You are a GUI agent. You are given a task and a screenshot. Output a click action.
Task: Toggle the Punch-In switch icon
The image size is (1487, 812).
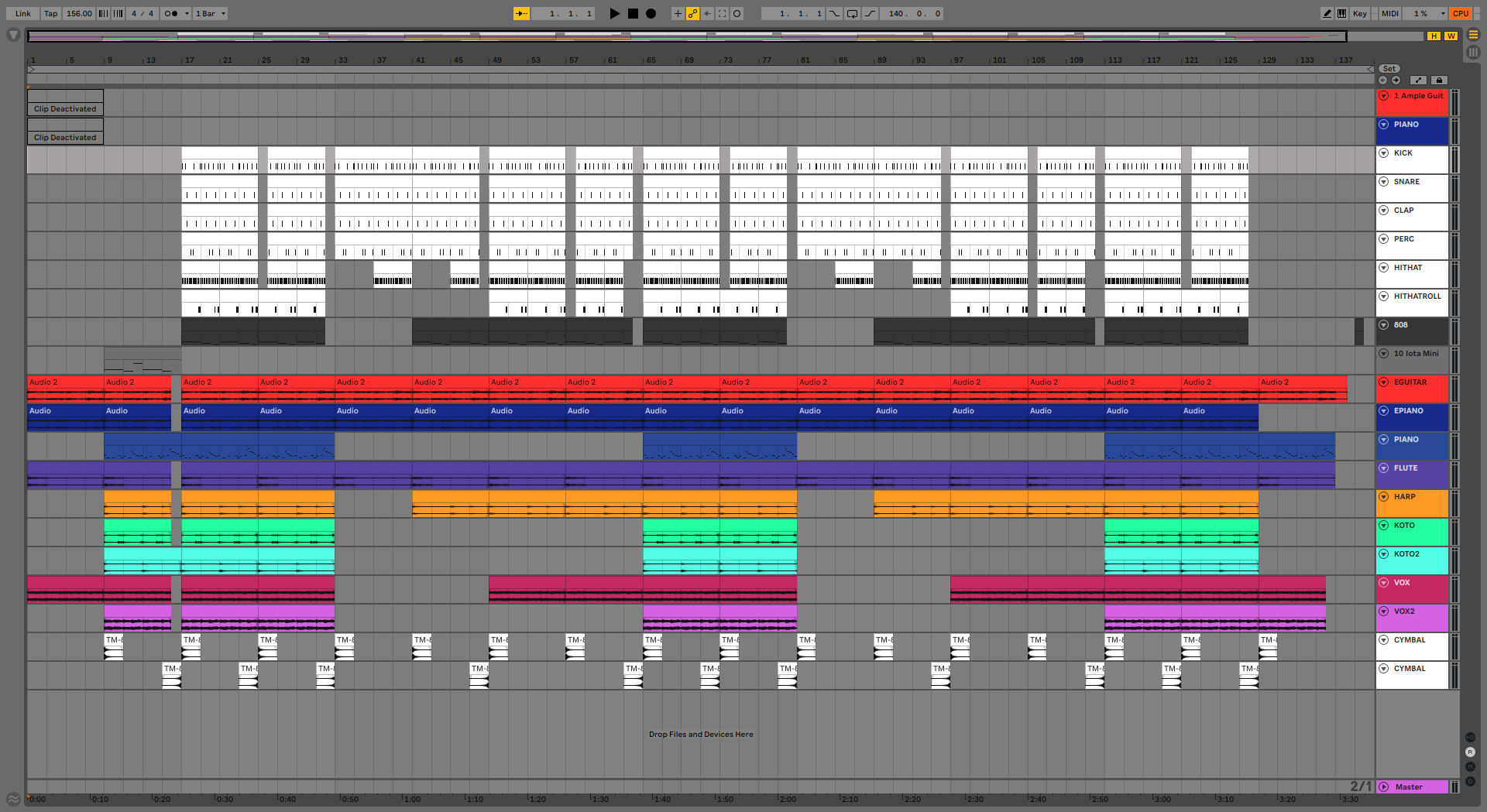(835, 13)
